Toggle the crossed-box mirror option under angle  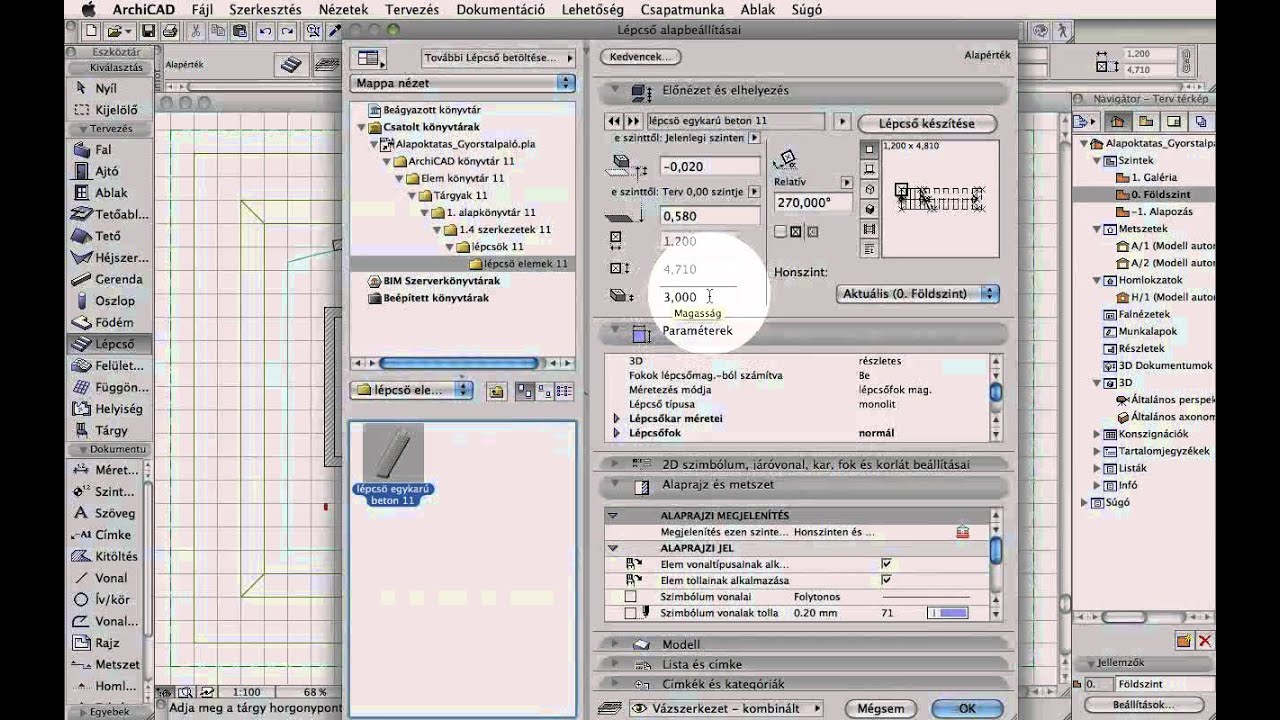[x=795, y=232]
